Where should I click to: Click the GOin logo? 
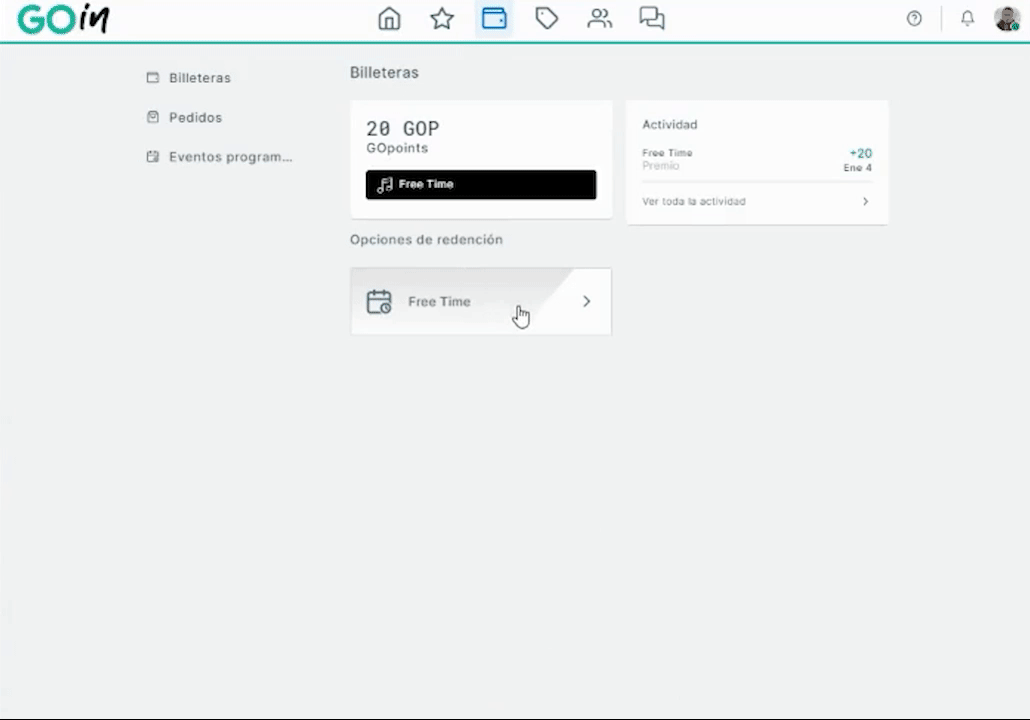point(63,19)
